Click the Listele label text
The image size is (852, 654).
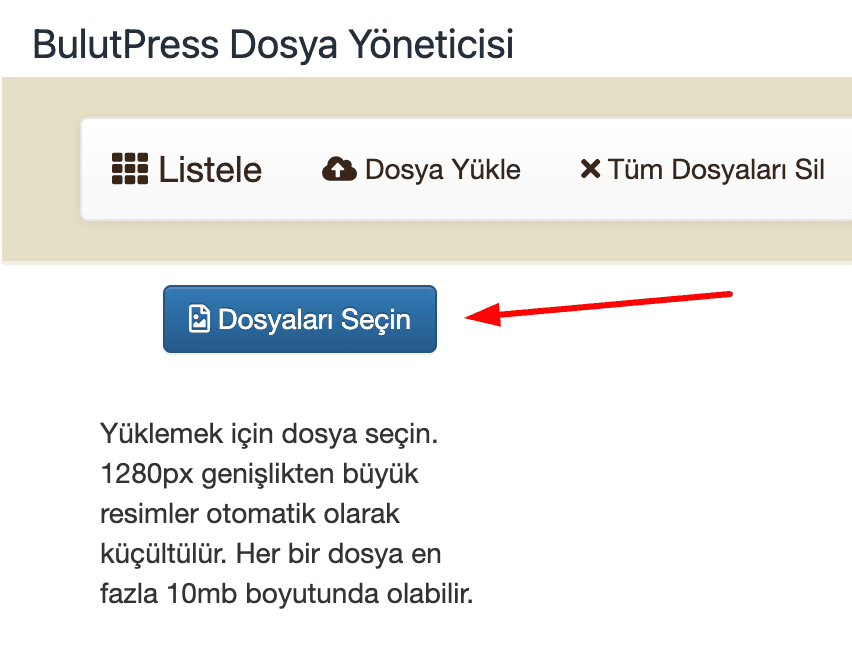[x=210, y=170]
